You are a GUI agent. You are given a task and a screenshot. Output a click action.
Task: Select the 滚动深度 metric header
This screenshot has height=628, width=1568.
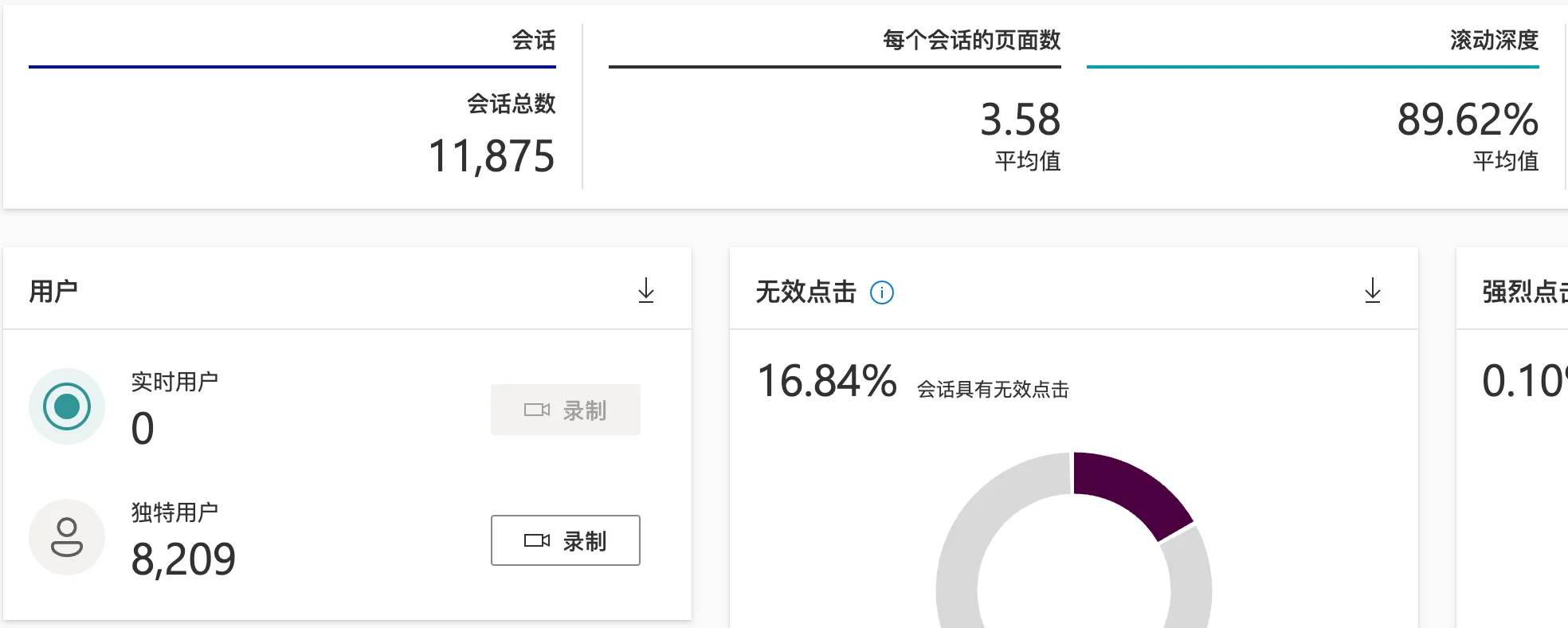click(x=1493, y=41)
